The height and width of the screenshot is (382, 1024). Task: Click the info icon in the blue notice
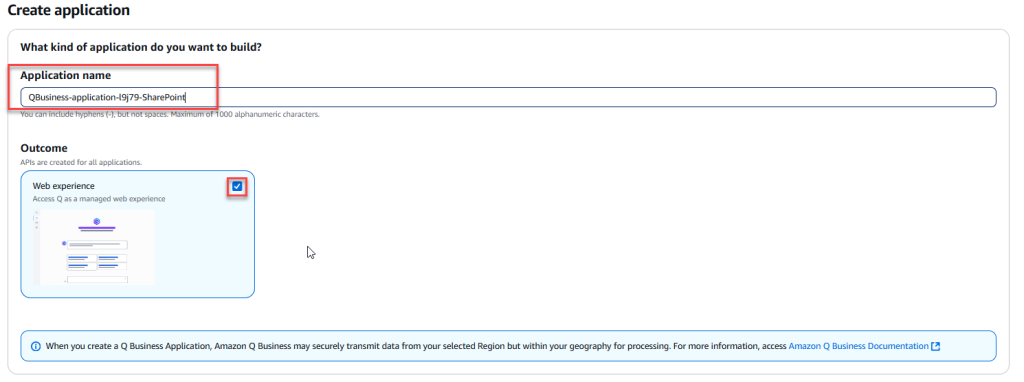click(x=35, y=346)
